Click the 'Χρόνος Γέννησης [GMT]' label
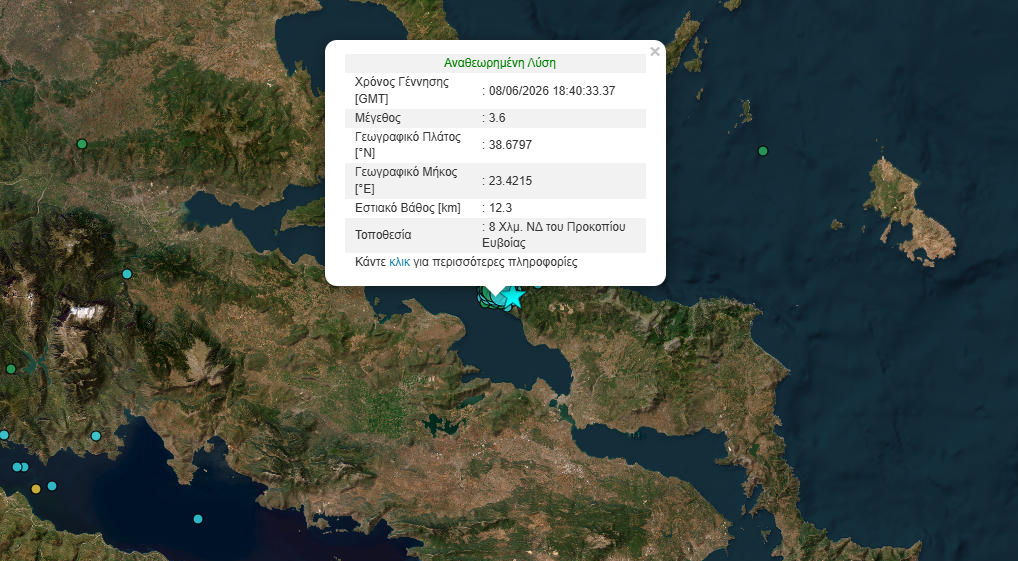The width and height of the screenshot is (1018, 561). pyautogui.click(x=401, y=91)
